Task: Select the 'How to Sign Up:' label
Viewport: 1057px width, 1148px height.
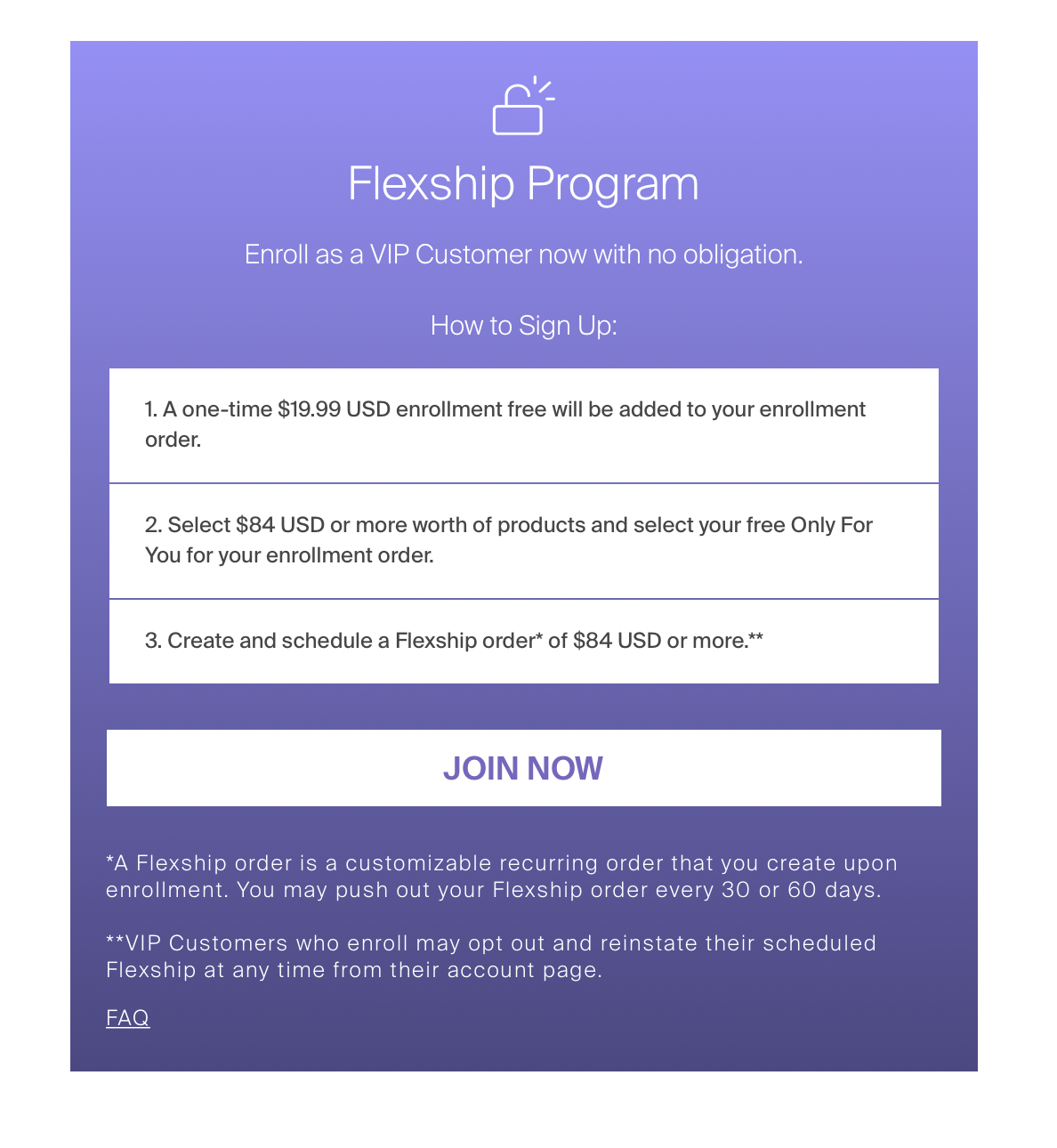Action: (523, 326)
